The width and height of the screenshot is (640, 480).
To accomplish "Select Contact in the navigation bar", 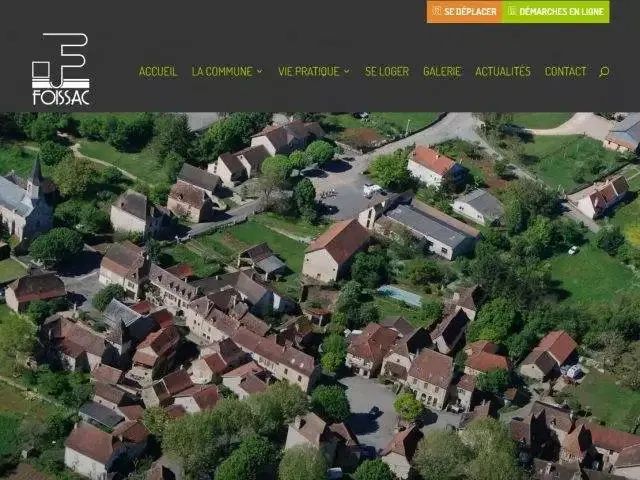I will pyautogui.click(x=565, y=71).
